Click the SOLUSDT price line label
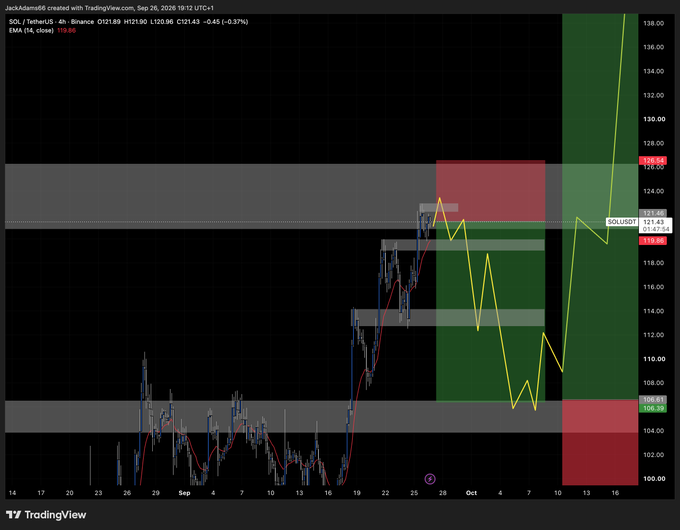The height and width of the screenshot is (530, 680). click(621, 222)
